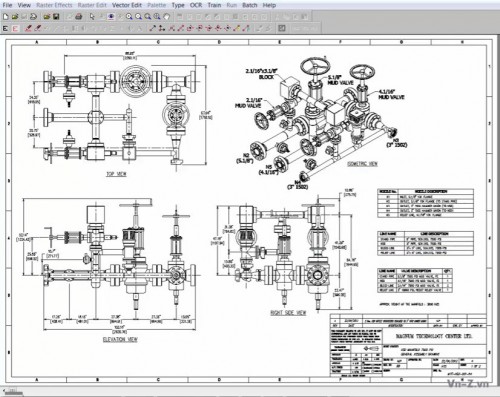The height and width of the screenshot is (397, 500).
Task: Click the greyed Raster Effects menu
Action: pyautogui.click(x=54, y=5)
